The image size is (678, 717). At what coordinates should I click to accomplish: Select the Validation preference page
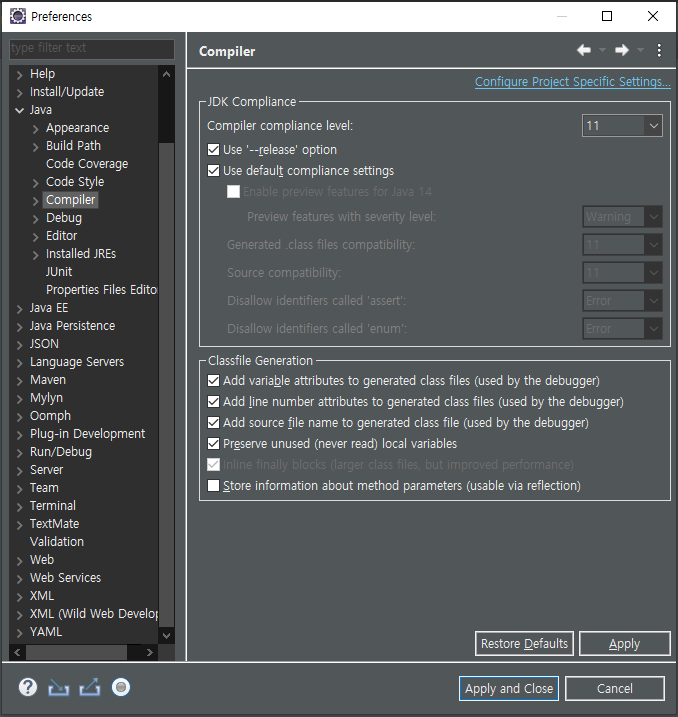point(57,541)
